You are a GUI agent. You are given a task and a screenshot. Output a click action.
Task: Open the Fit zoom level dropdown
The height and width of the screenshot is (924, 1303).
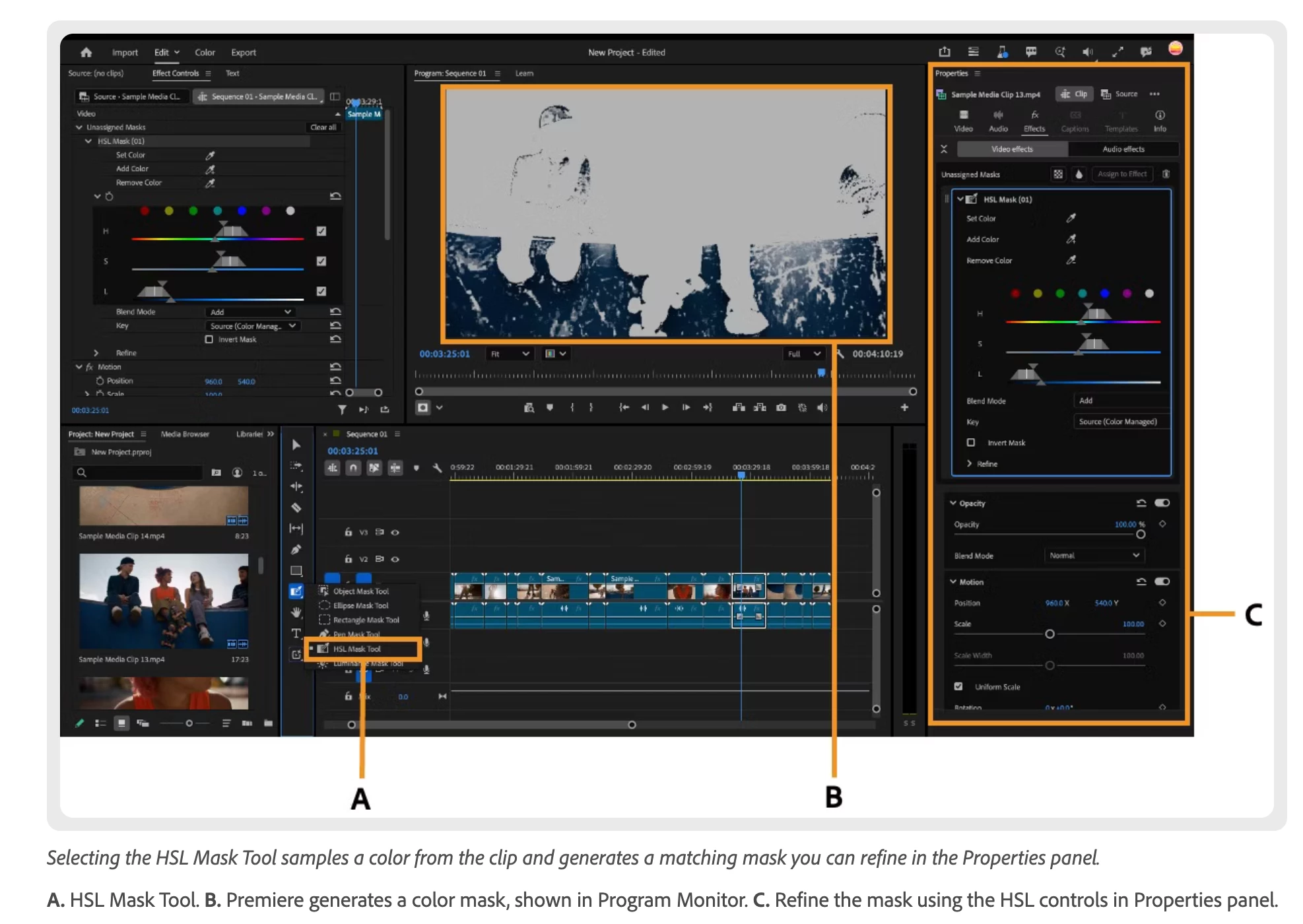510,354
